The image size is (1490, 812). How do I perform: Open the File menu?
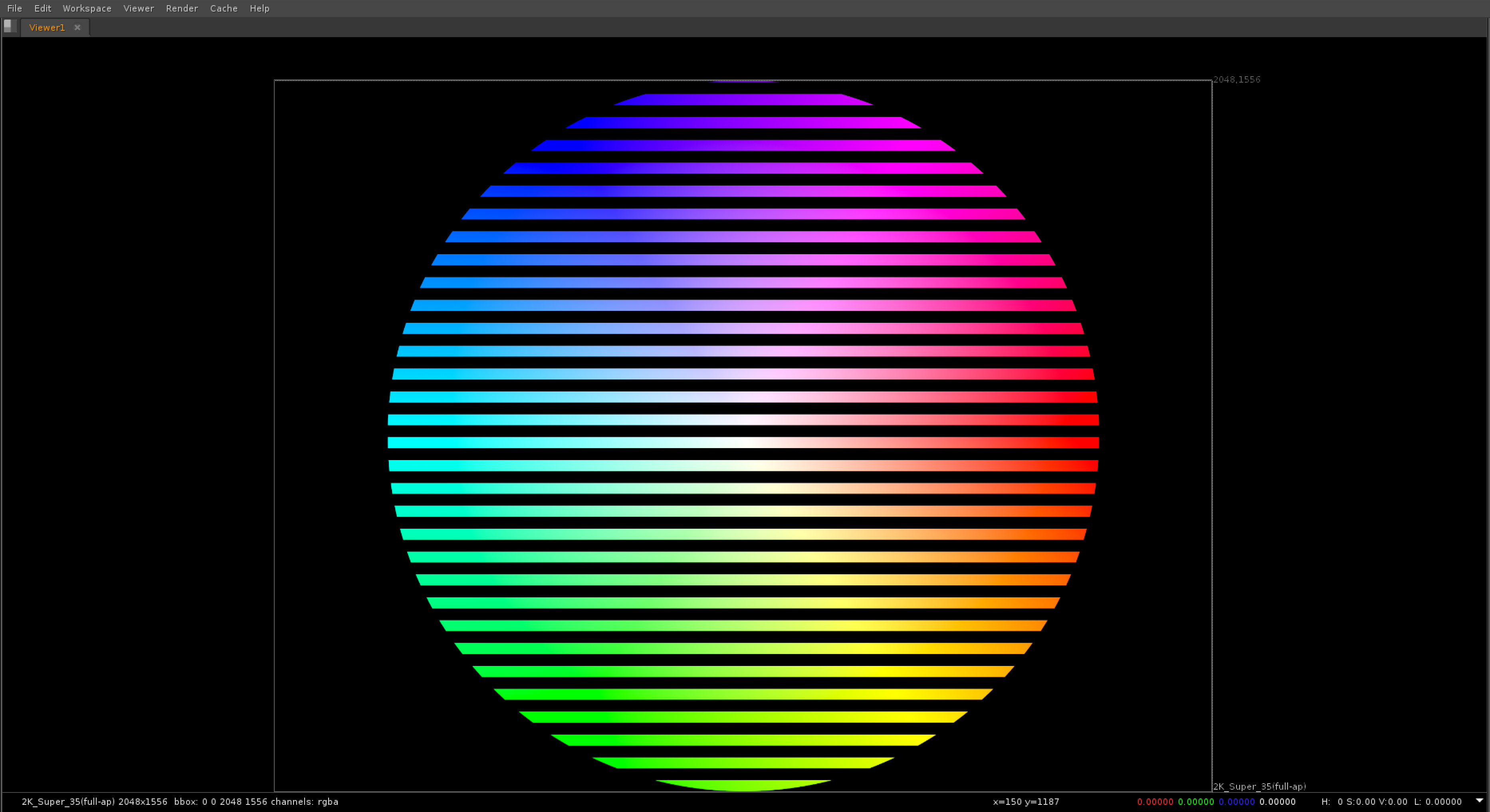coord(14,8)
